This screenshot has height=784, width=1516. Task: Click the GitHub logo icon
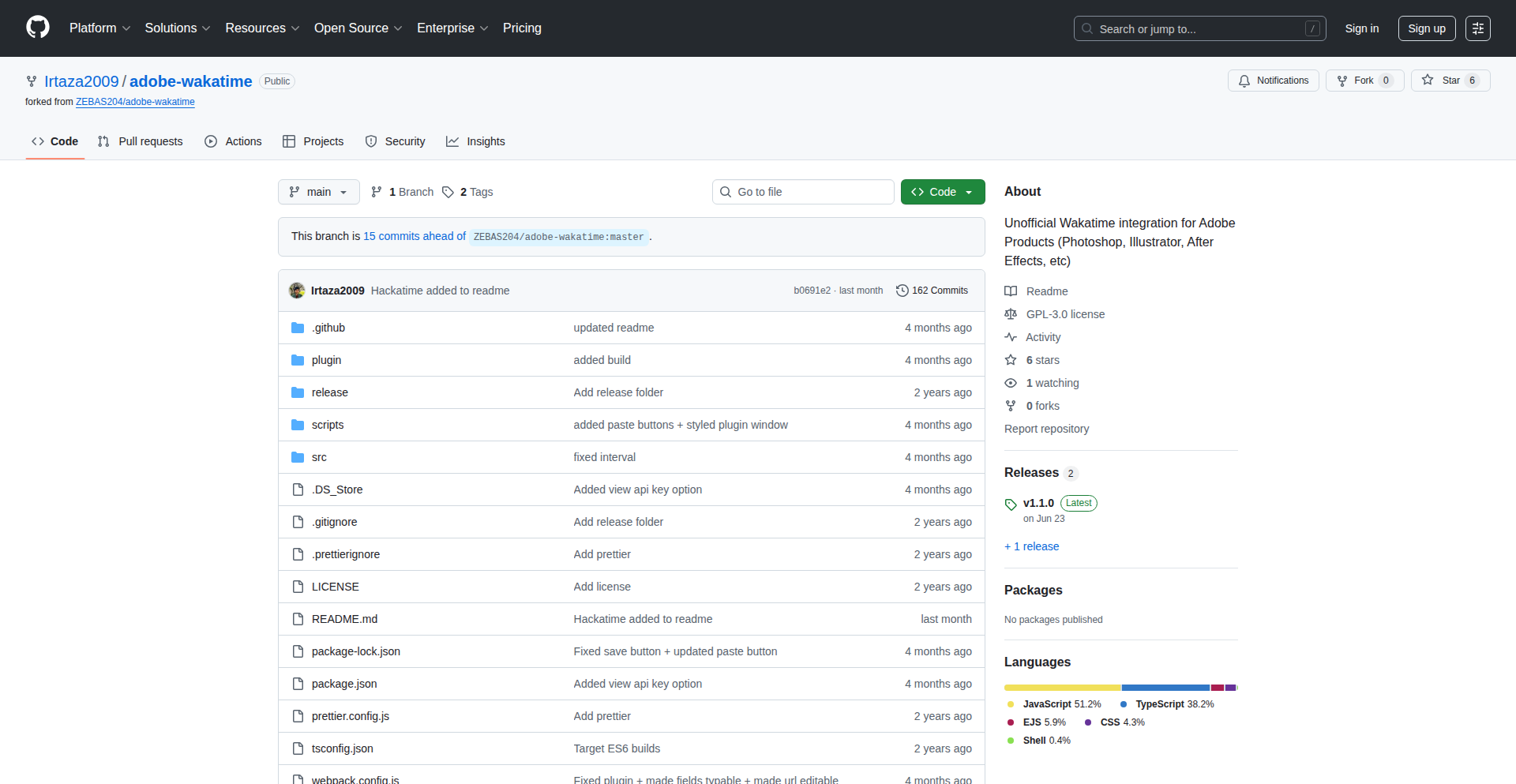coord(37,28)
